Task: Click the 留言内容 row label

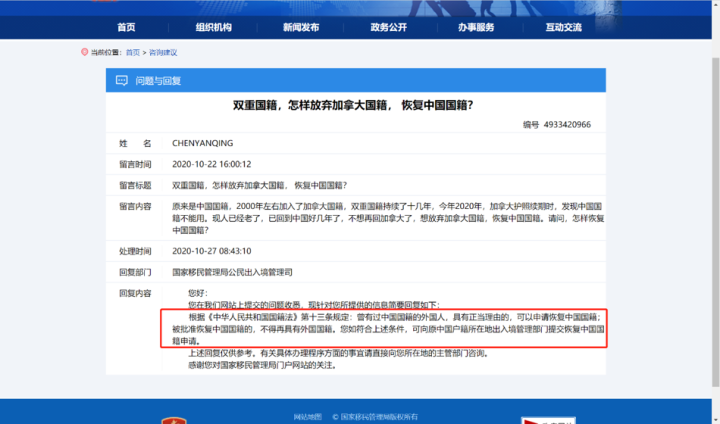Action: [135, 206]
